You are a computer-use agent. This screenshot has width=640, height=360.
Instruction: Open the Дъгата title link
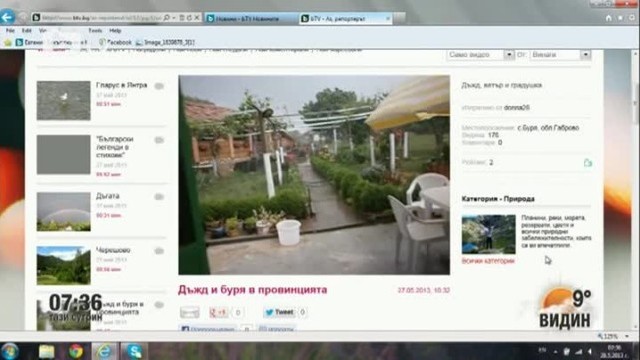pyautogui.click(x=108, y=196)
